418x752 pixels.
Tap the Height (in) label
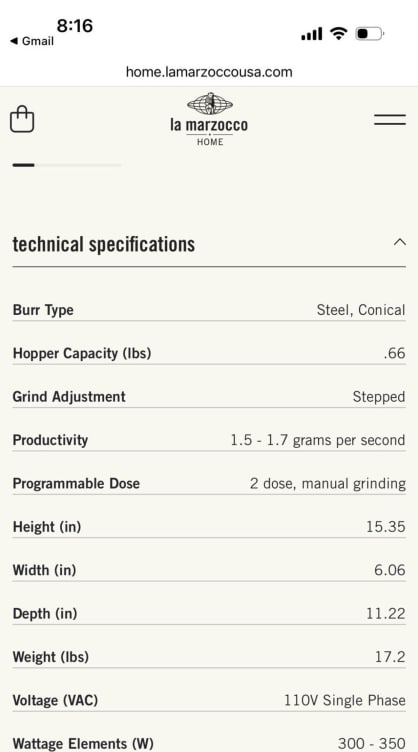coord(47,527)
